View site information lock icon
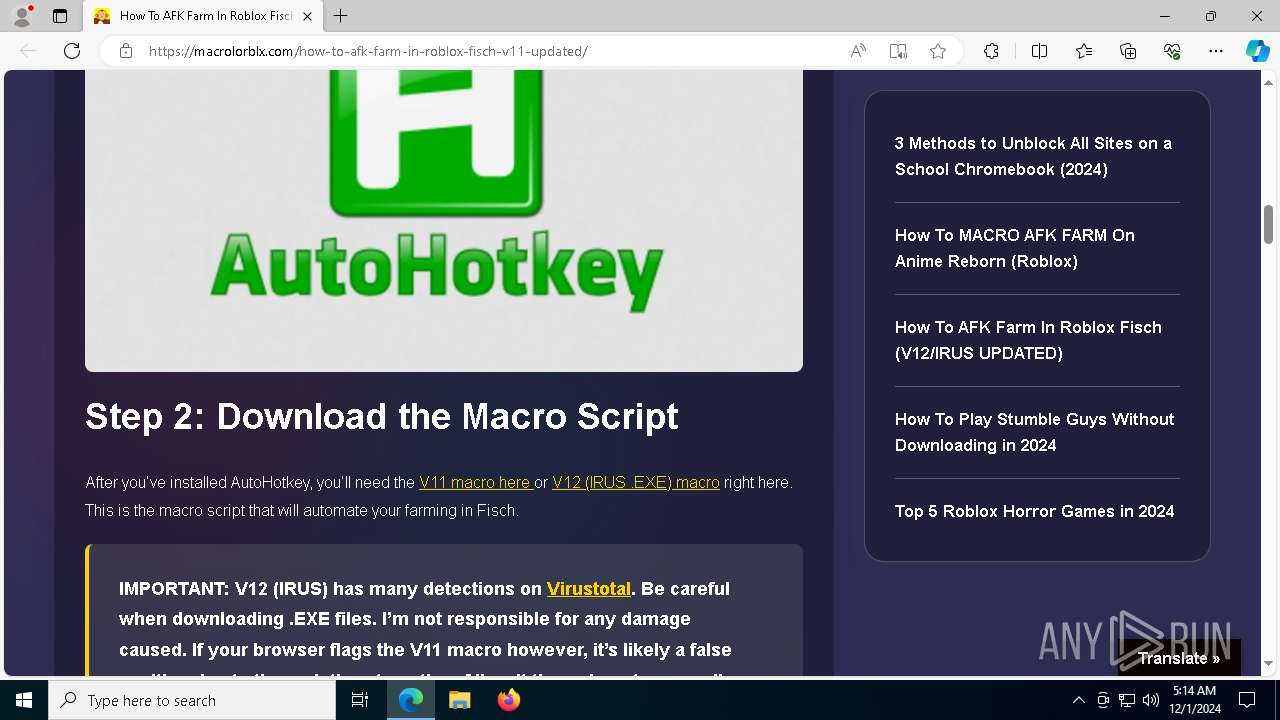Screen dimensions: 1280x720 126,51
